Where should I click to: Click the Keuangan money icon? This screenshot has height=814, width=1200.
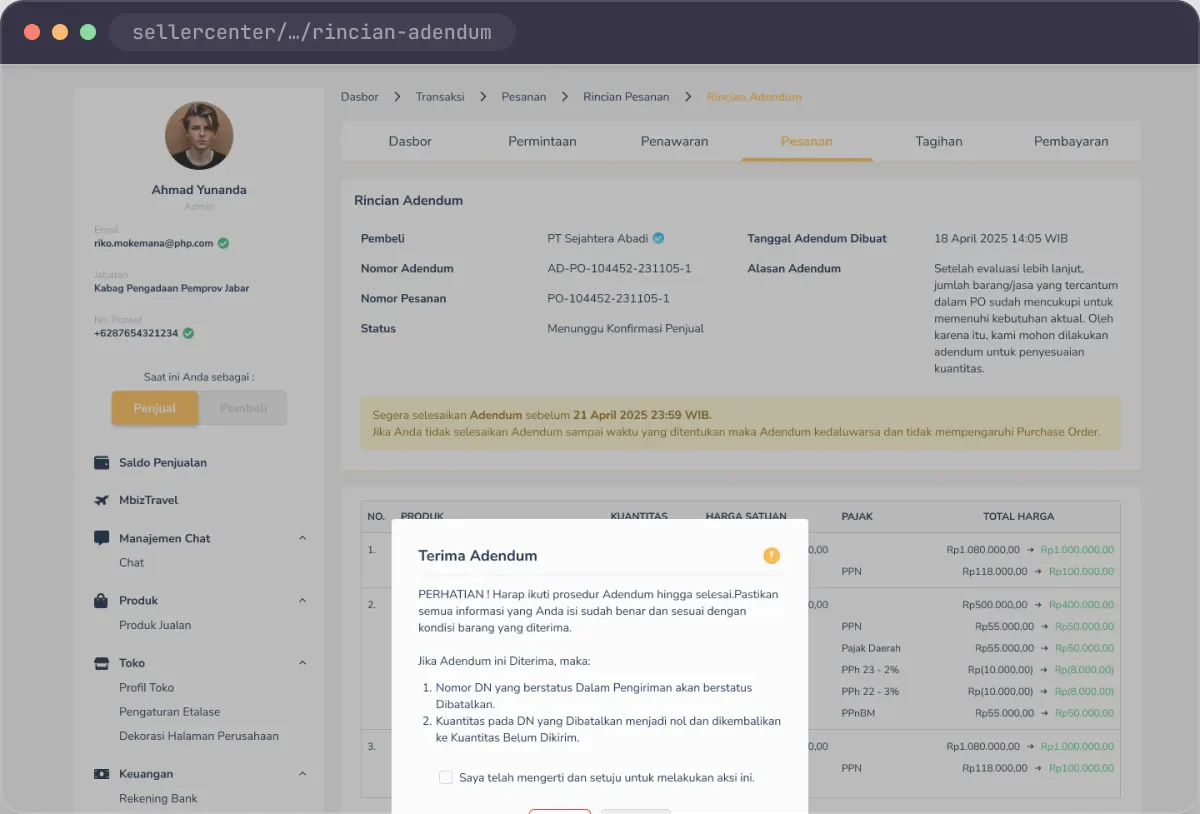[x=101, y=774]
